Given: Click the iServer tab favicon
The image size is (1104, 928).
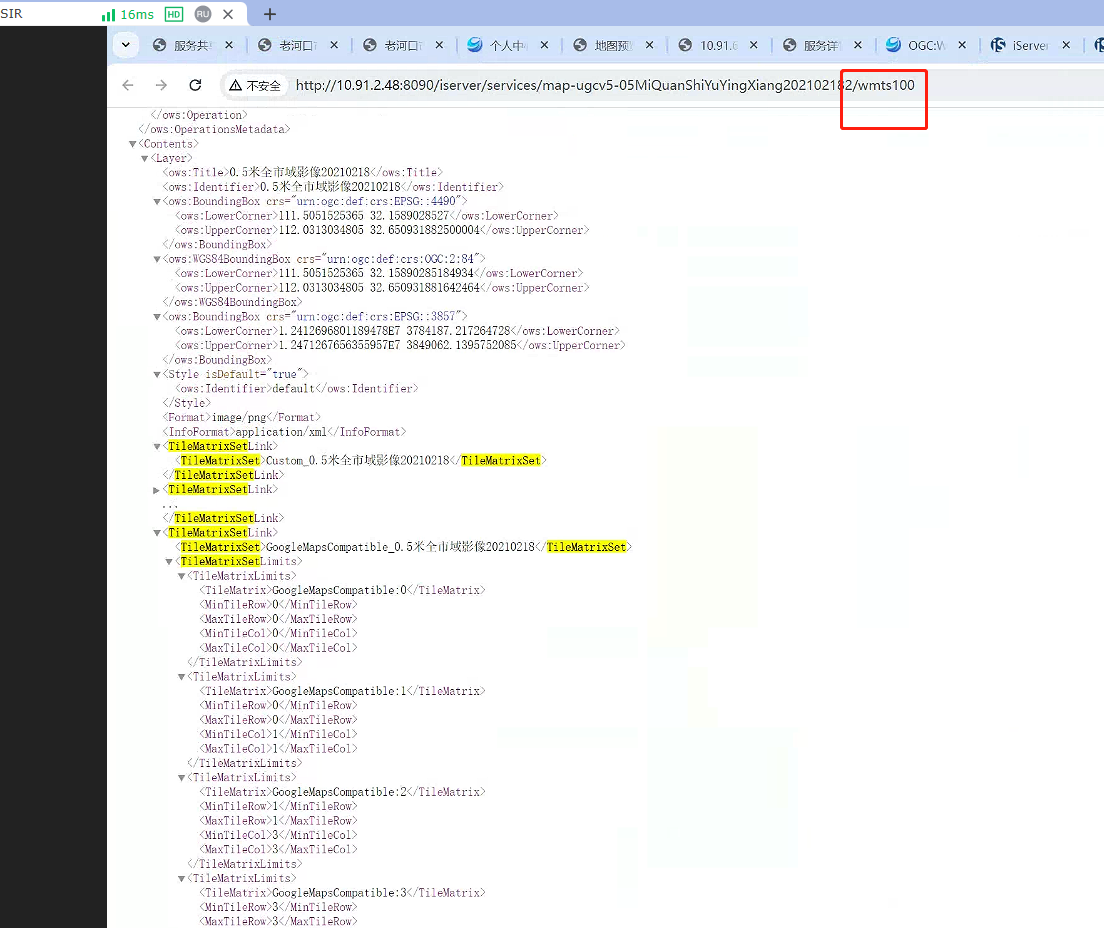Looking at the screenshot, I should point(998,45).
